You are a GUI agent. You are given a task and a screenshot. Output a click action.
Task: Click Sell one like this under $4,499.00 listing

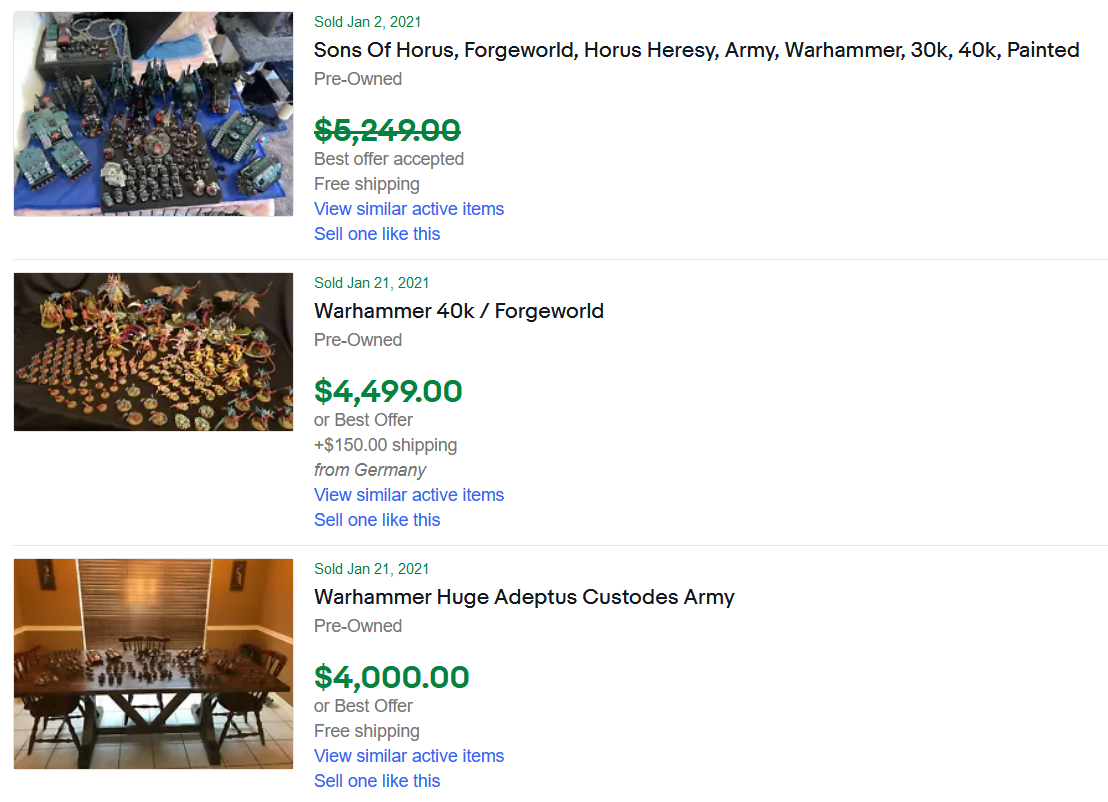(x=377, y=520)
